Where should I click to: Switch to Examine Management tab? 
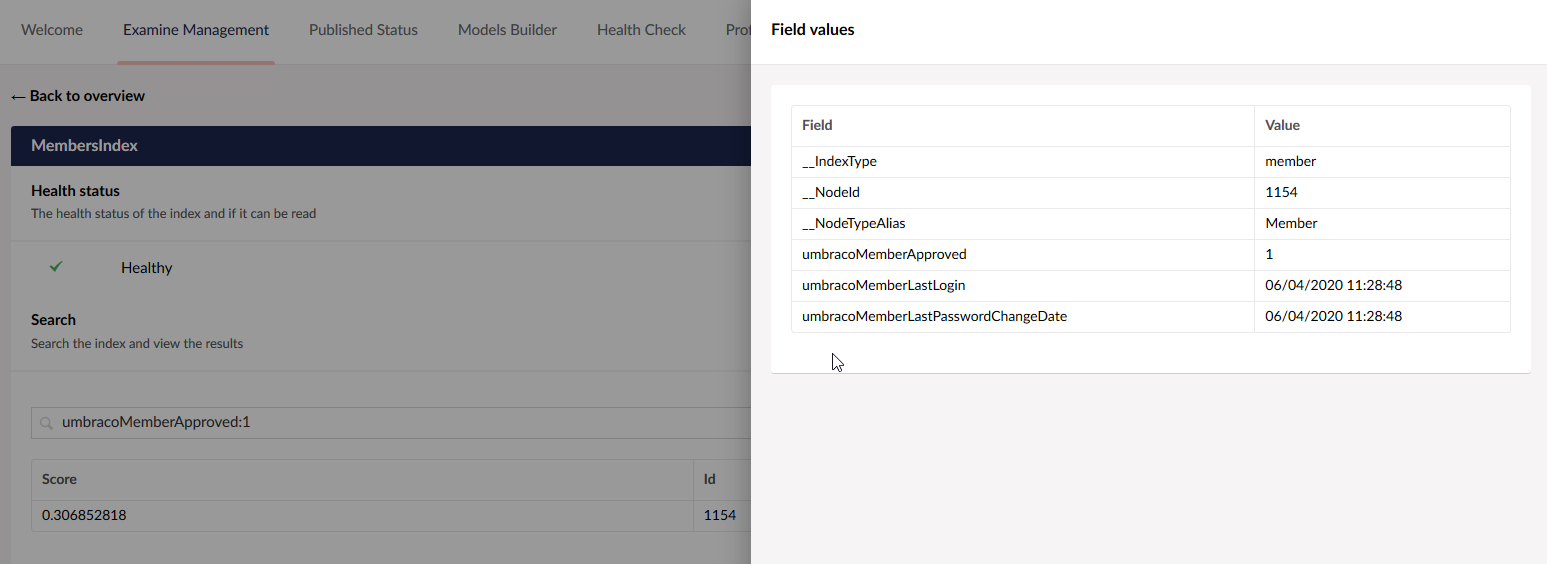196,30
